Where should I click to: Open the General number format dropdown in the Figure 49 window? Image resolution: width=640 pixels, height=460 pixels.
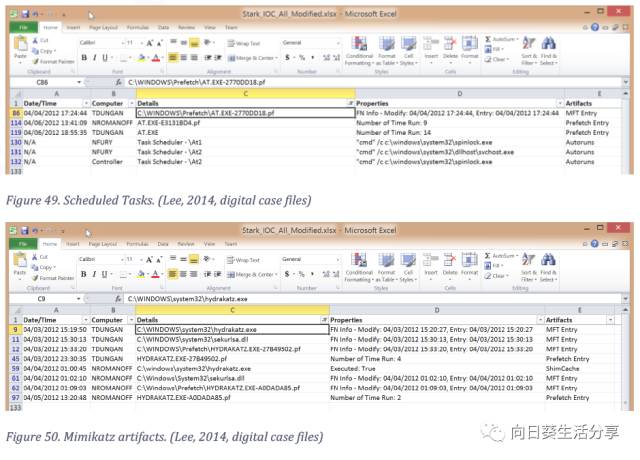(x=338, y=43)
